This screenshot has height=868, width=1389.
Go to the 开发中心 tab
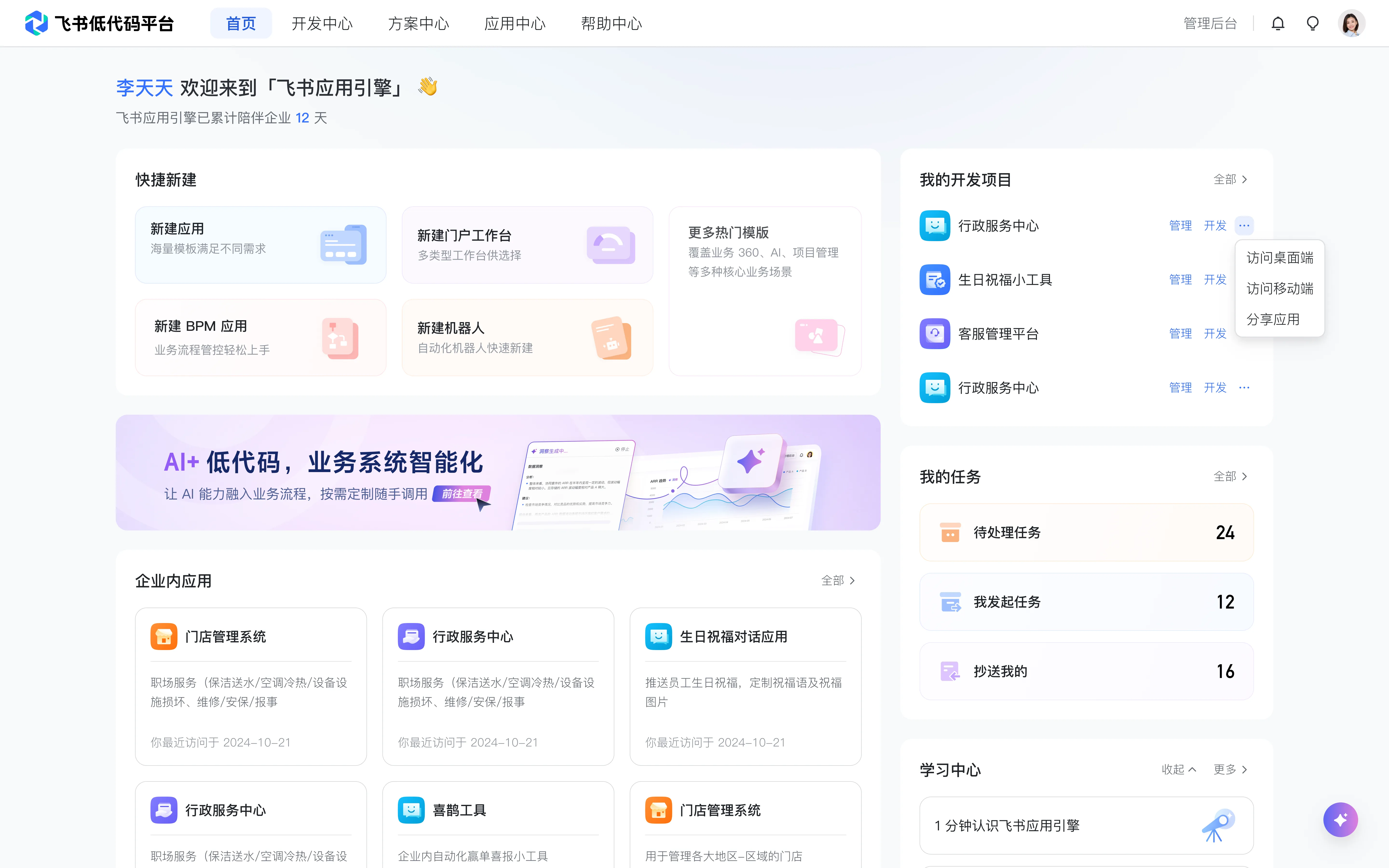[x=322, y=24]
